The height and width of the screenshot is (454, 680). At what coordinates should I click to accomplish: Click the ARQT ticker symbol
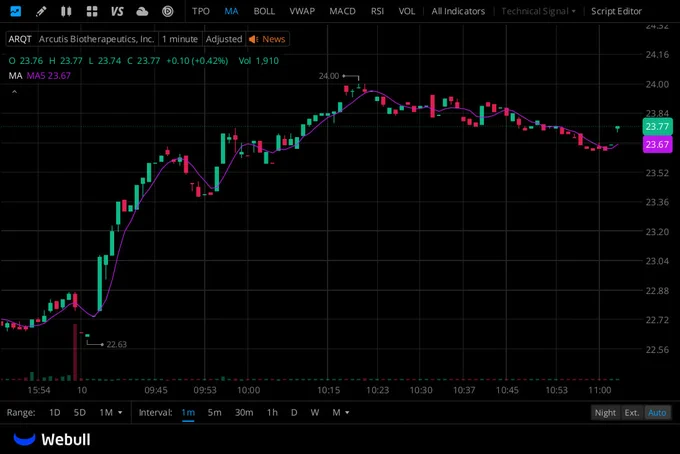click(x=20, y=39)
